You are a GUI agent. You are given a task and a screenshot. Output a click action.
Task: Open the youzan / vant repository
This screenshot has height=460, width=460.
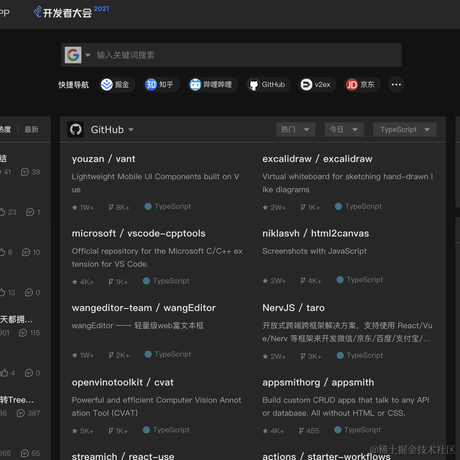[x=103, y=159]
